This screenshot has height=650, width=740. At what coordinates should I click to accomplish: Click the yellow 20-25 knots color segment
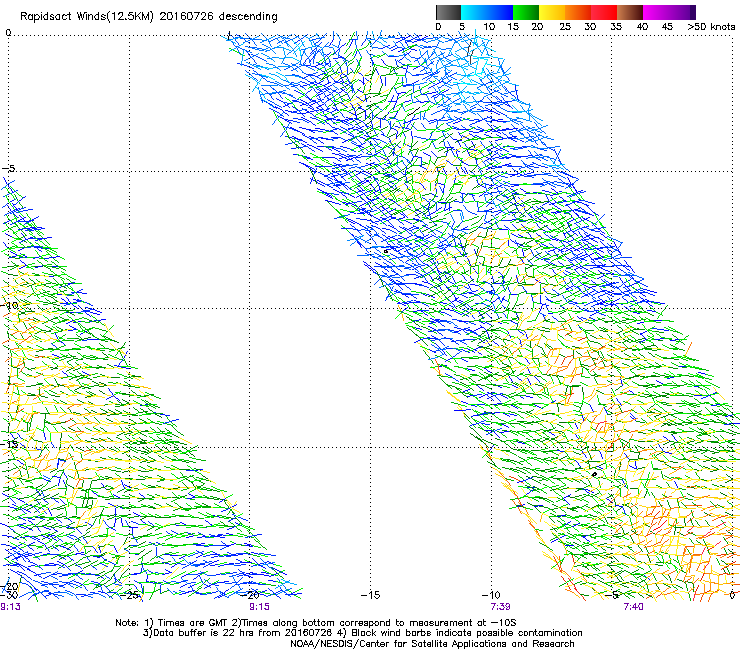point(552,12)
